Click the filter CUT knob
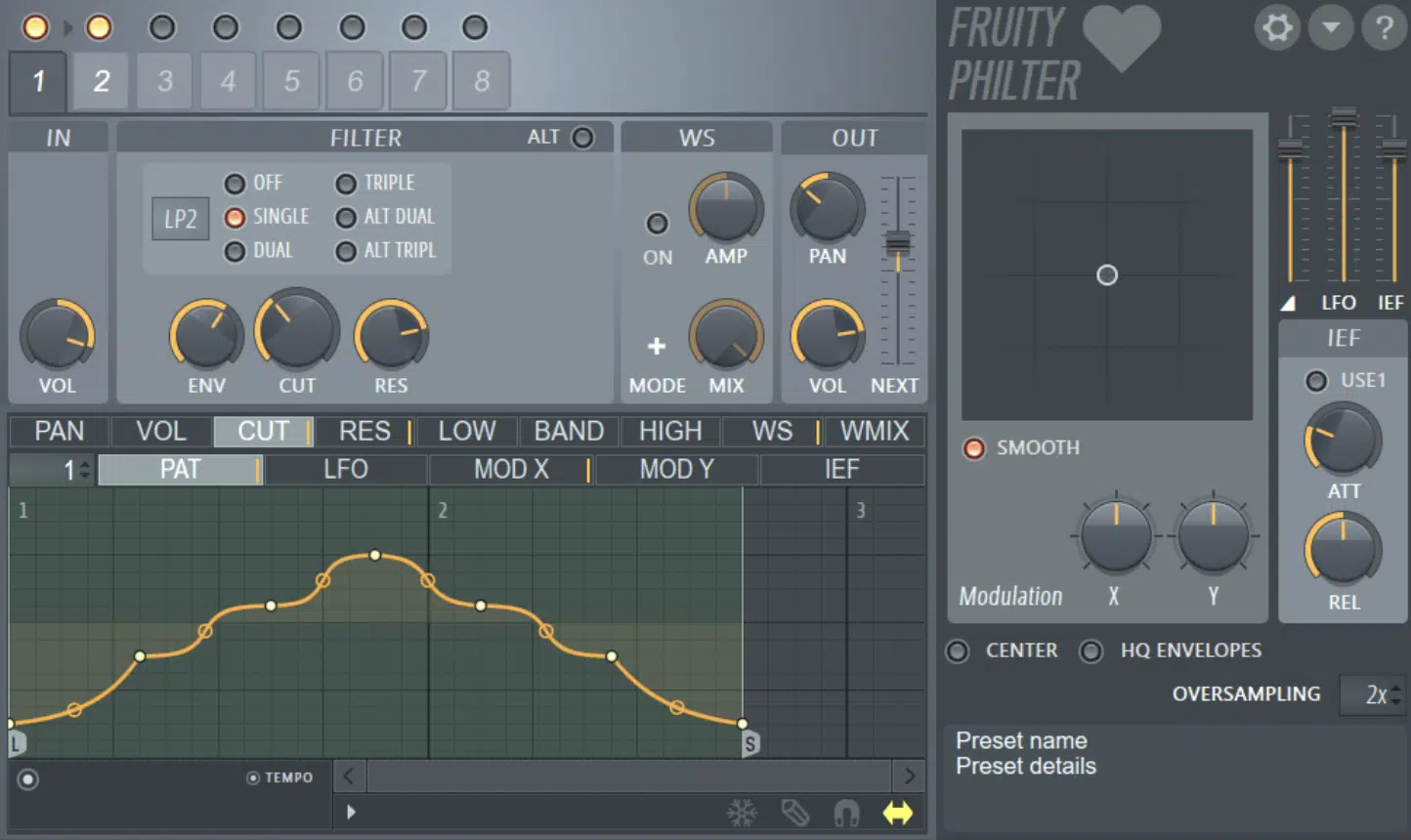The height and width of the screenshot is (840, 1411). coord(297,329)
